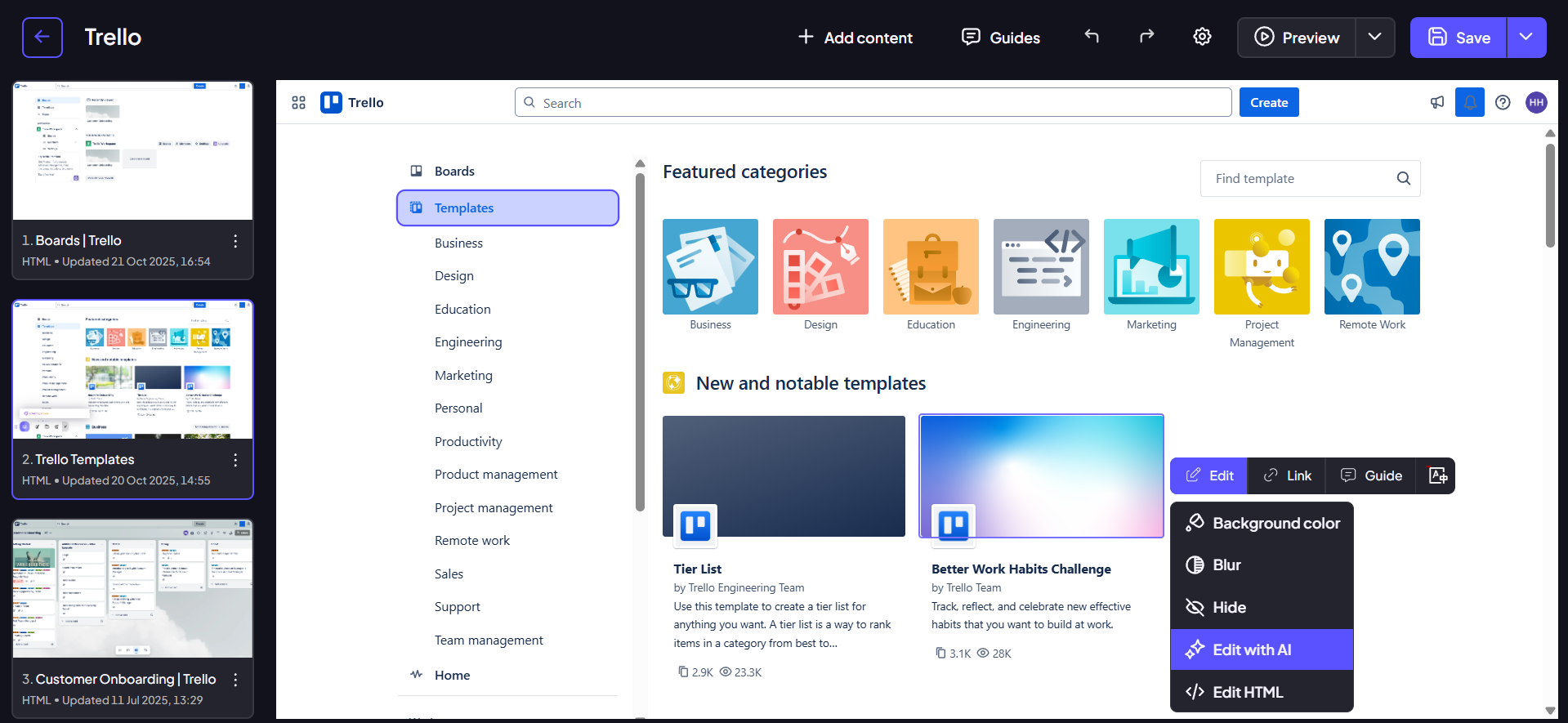This screenshot has height=723, width=1568.
Task: Open Design template category link
Action: [454, 276]
